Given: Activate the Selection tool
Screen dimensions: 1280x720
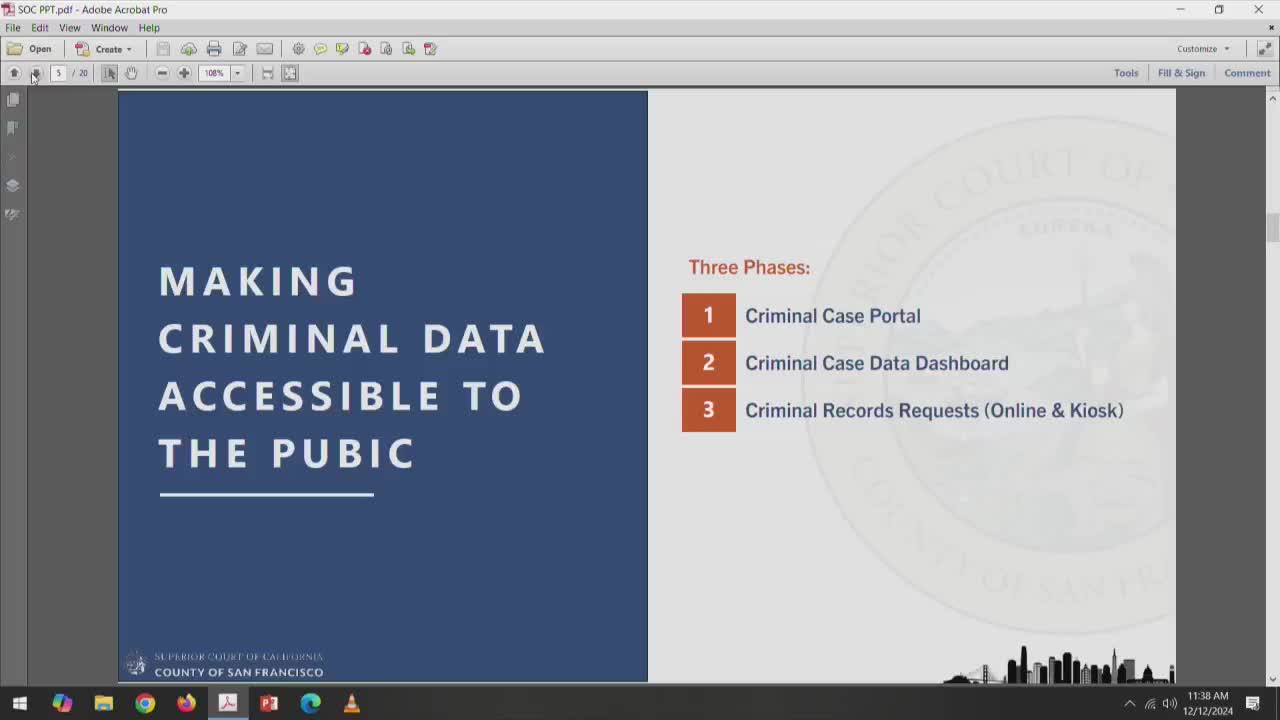Looking at the screenshot, I should (x=109, y=72).
